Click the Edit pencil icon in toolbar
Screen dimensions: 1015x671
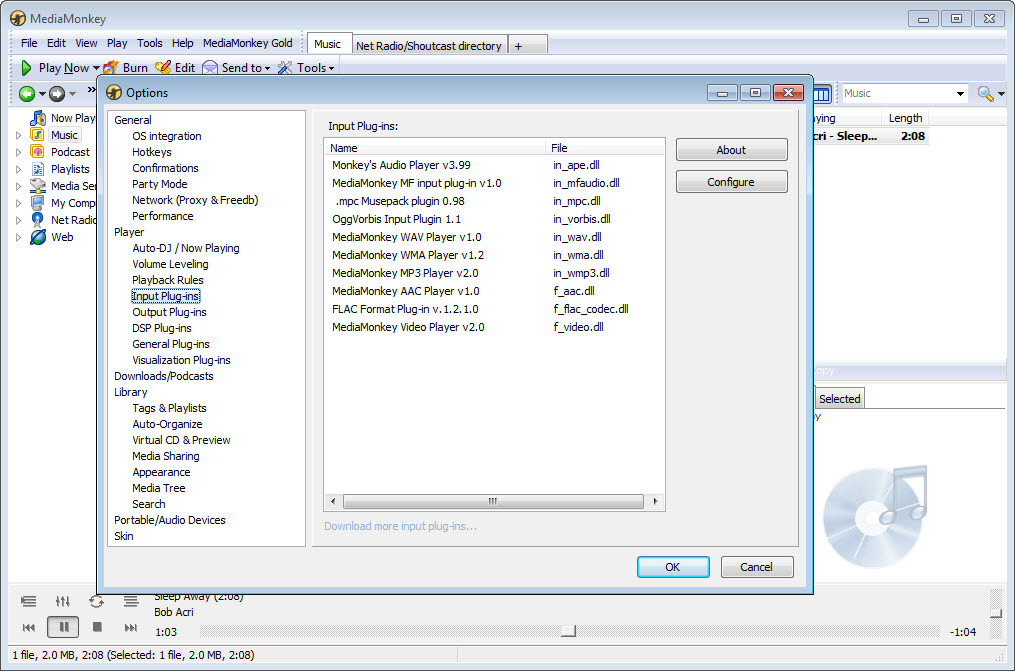coord(163,68)
